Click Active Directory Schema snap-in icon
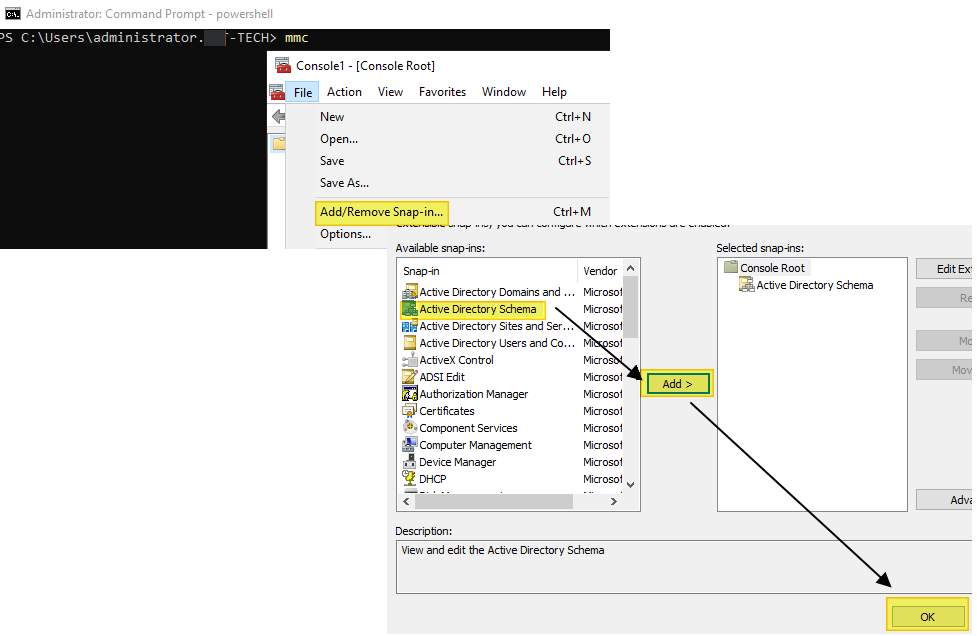977x636 pixels. 409,309
